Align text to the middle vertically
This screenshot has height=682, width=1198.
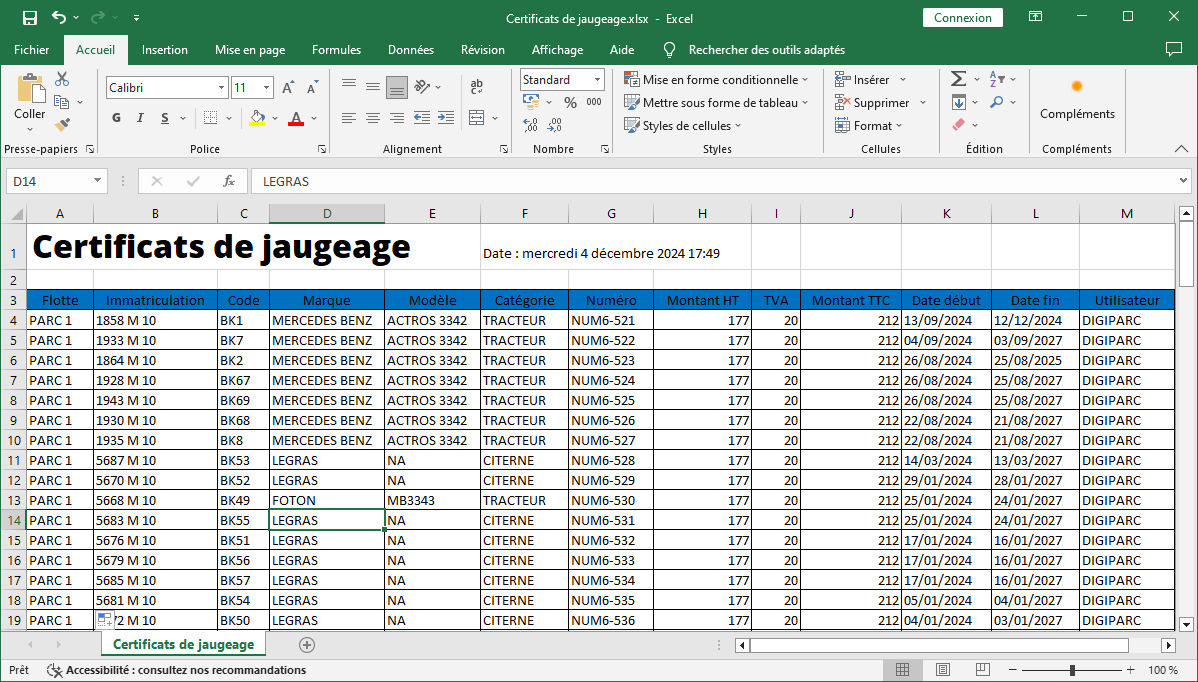click(373, 86)
